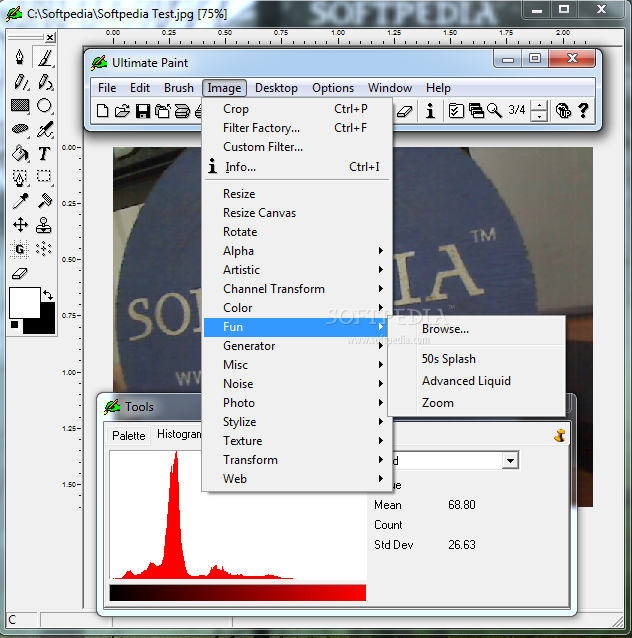Click the scanner toolbar icon
Screen dimensions: 632x638
(x=182, y=111)
